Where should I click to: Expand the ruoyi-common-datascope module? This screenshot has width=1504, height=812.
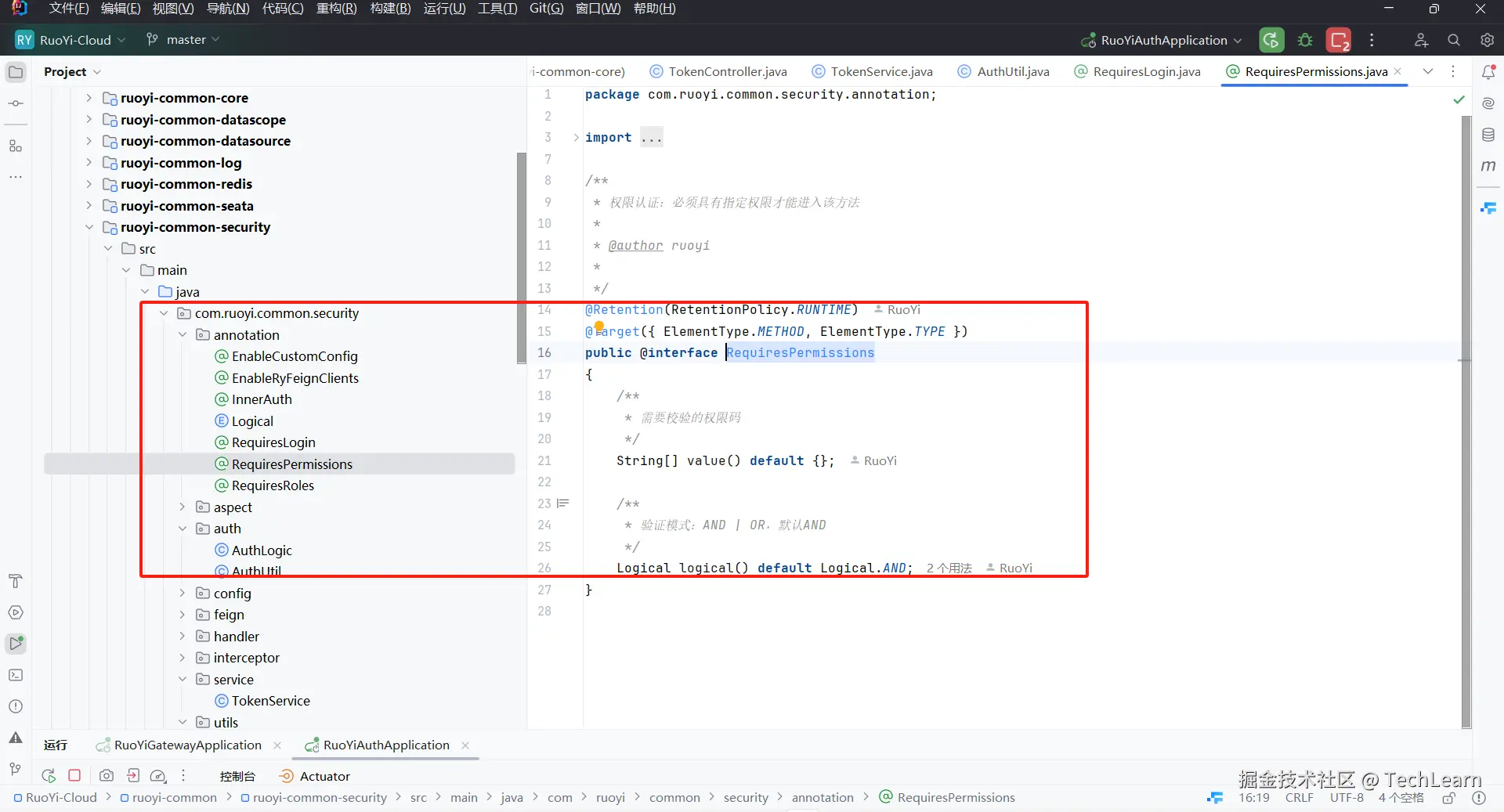(x=89, y=120)
